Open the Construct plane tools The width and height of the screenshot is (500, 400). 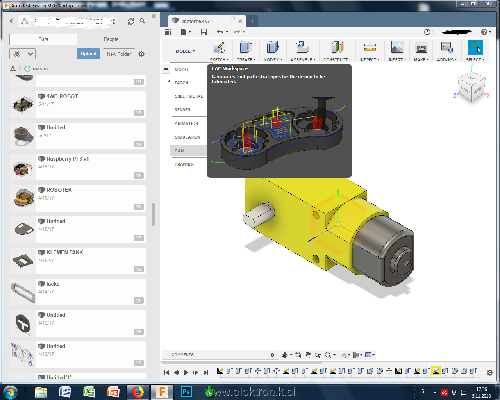coord(337,50)
